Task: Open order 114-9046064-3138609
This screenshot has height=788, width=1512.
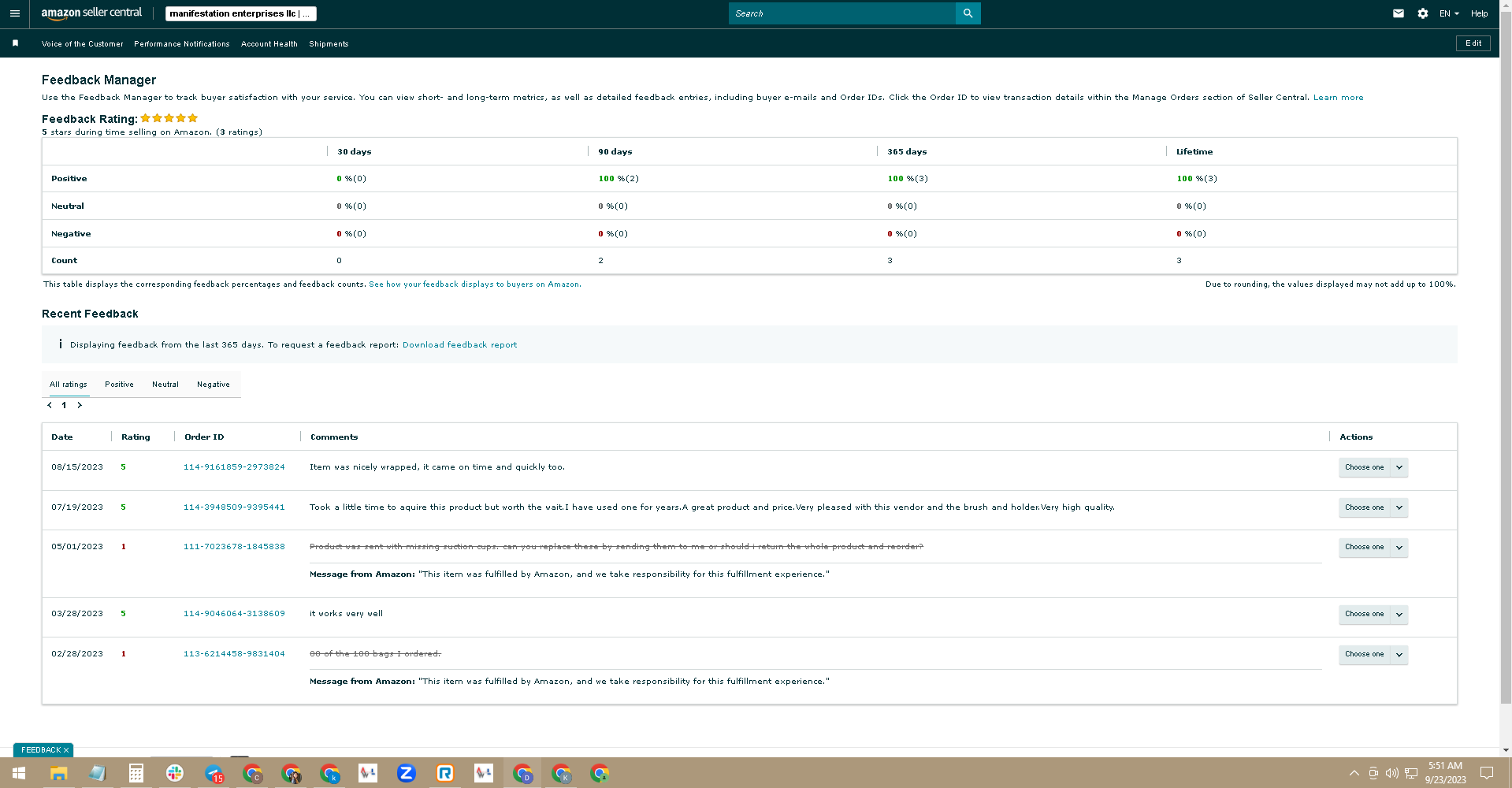Action: click(x=234, y=614)
